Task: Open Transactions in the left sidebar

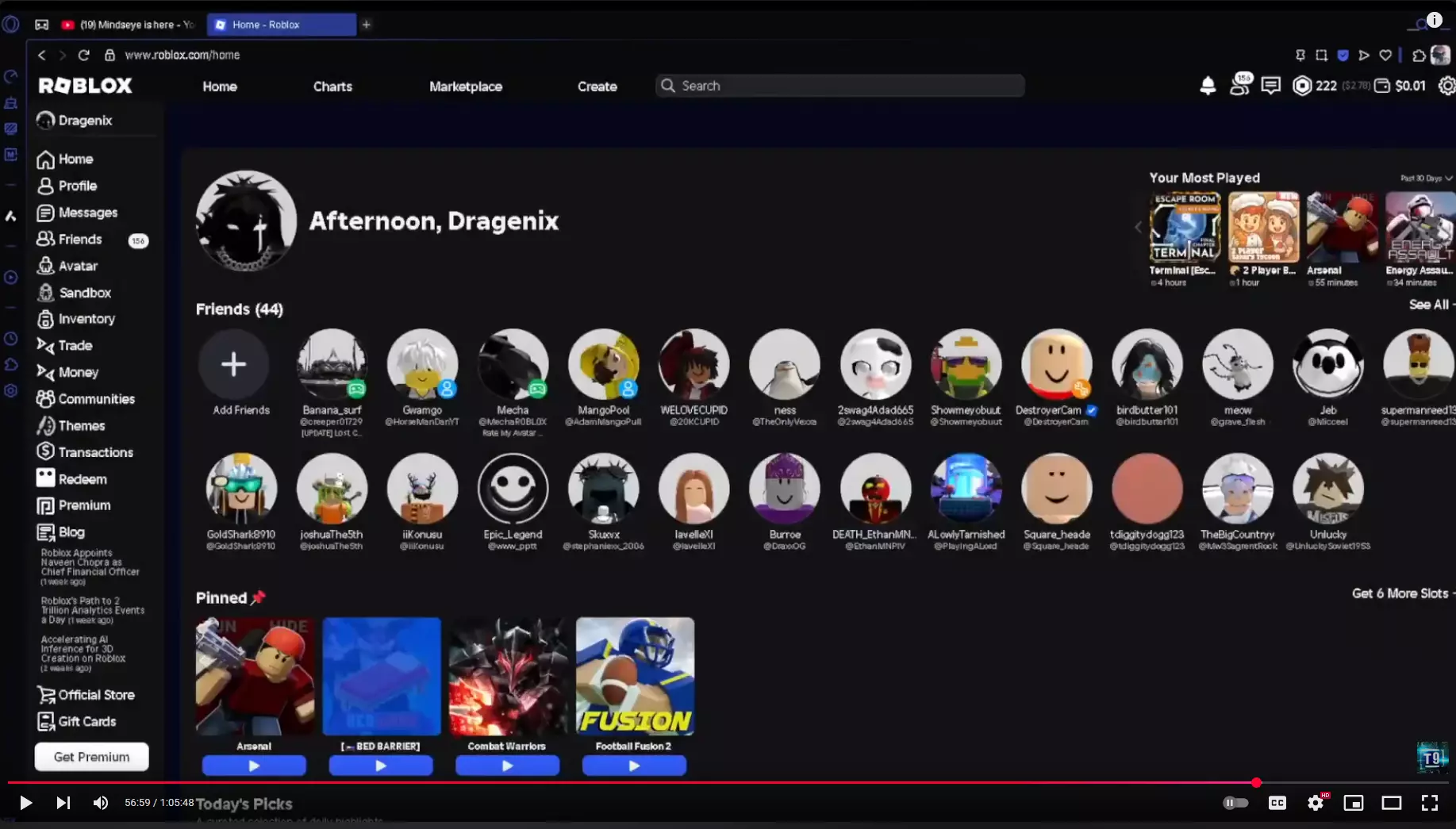Action: coord(85,452)
